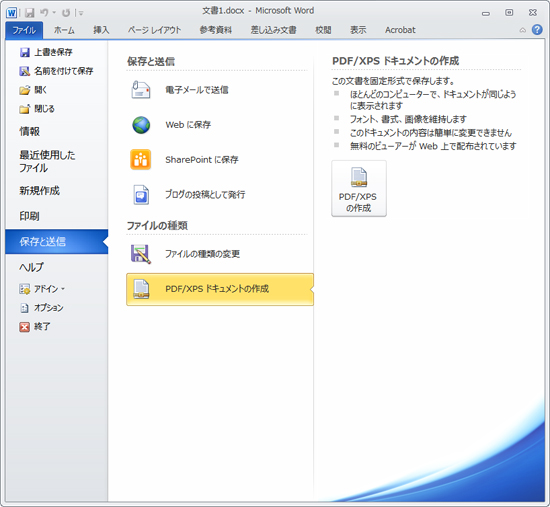Open the Customize Quick Access Toolbar dropdown
This screenshot has width=550, height=507.
point(81,13)
